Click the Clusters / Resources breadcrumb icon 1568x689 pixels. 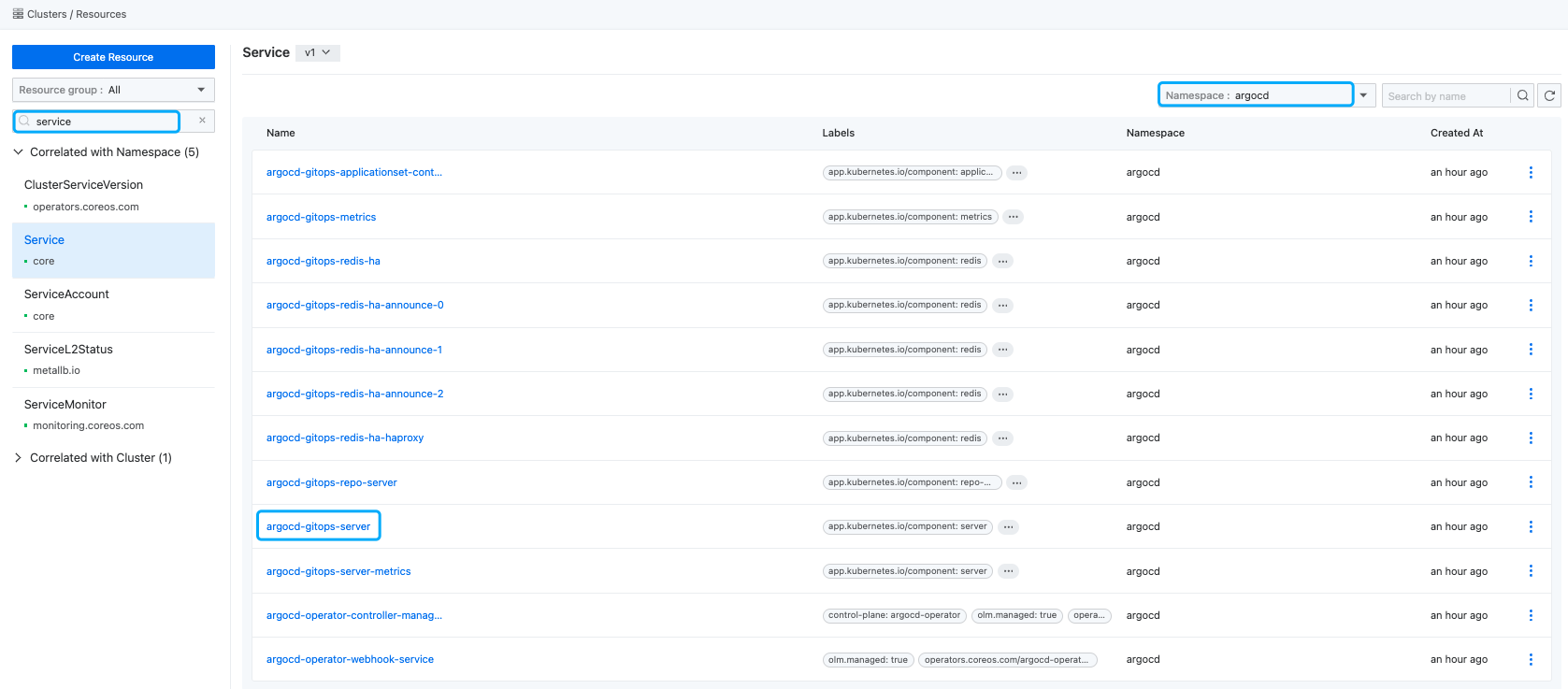(18, 14)
